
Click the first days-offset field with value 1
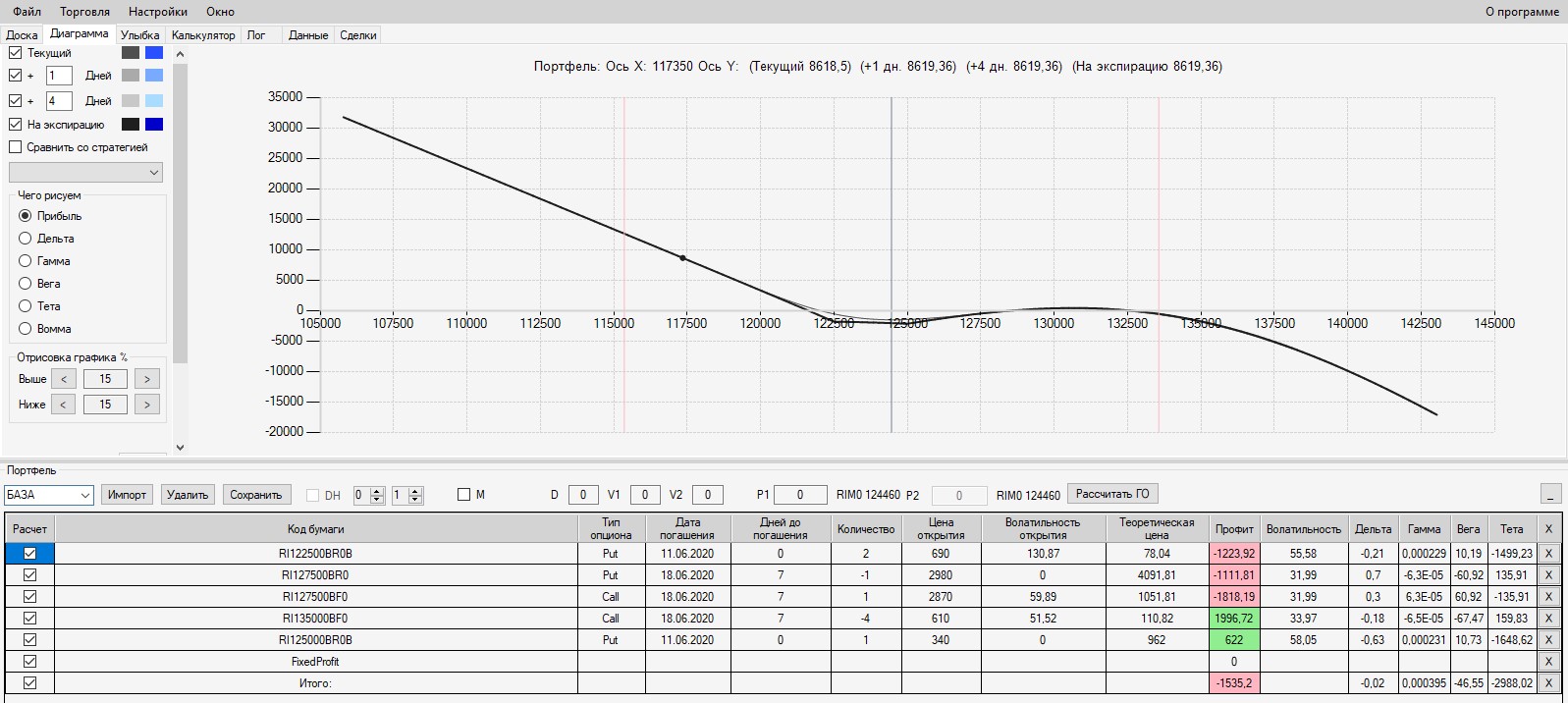point(59,76)
